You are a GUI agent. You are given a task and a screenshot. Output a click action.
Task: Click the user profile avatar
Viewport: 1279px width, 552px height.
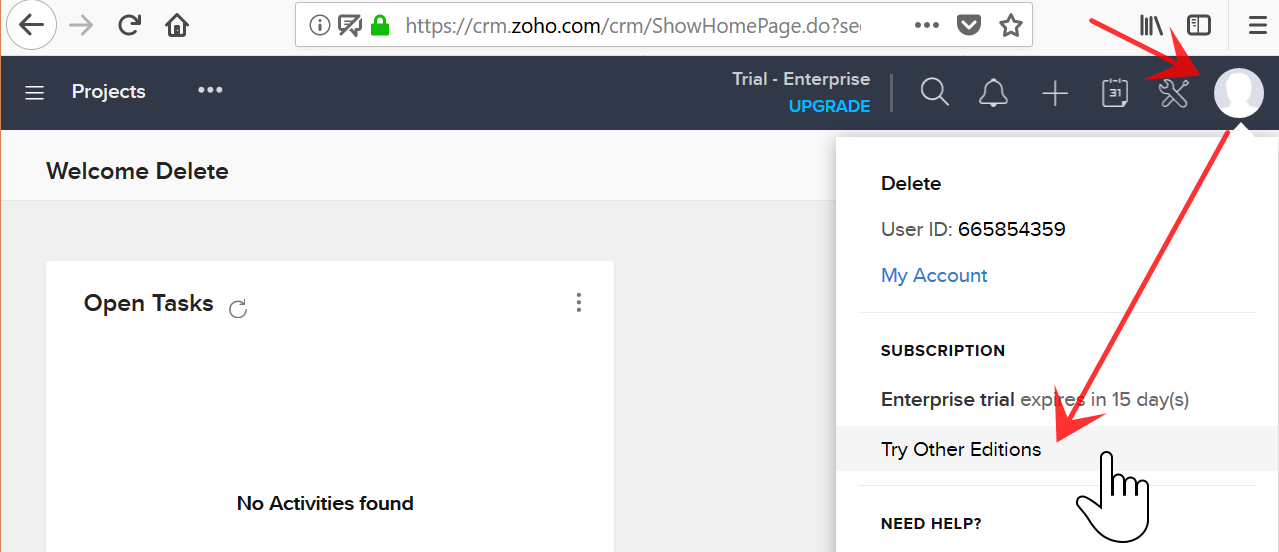(x=1238, y=93)
